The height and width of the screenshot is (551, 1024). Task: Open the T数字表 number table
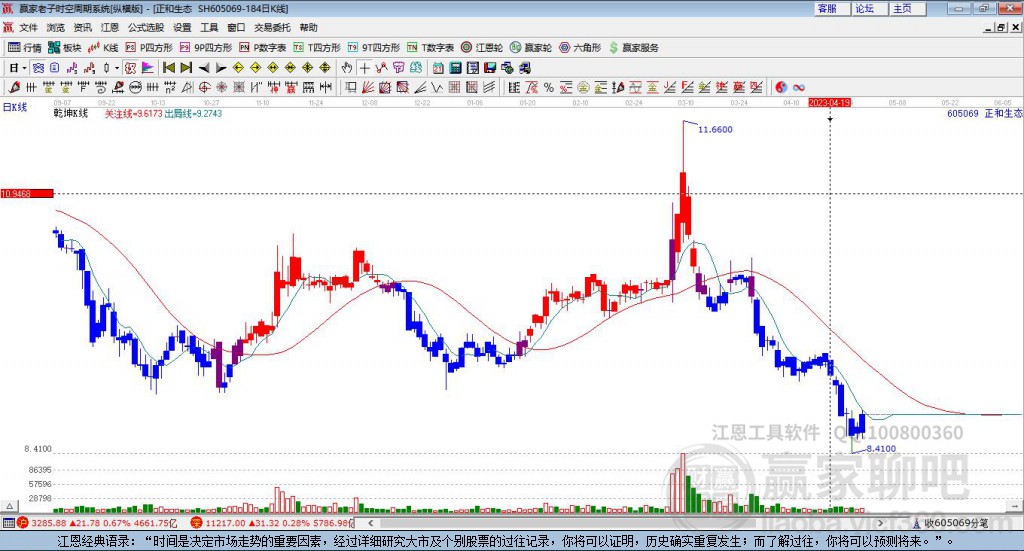pos(430,48)
